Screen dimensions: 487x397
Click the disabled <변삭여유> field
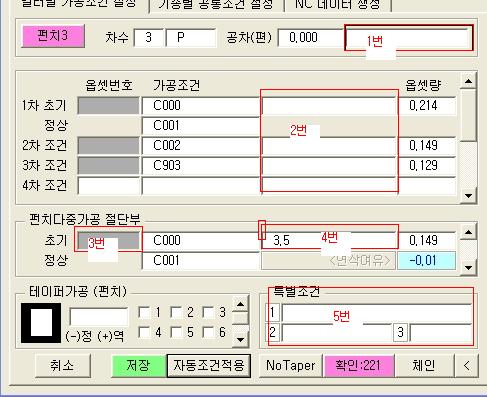click(328, 260)
